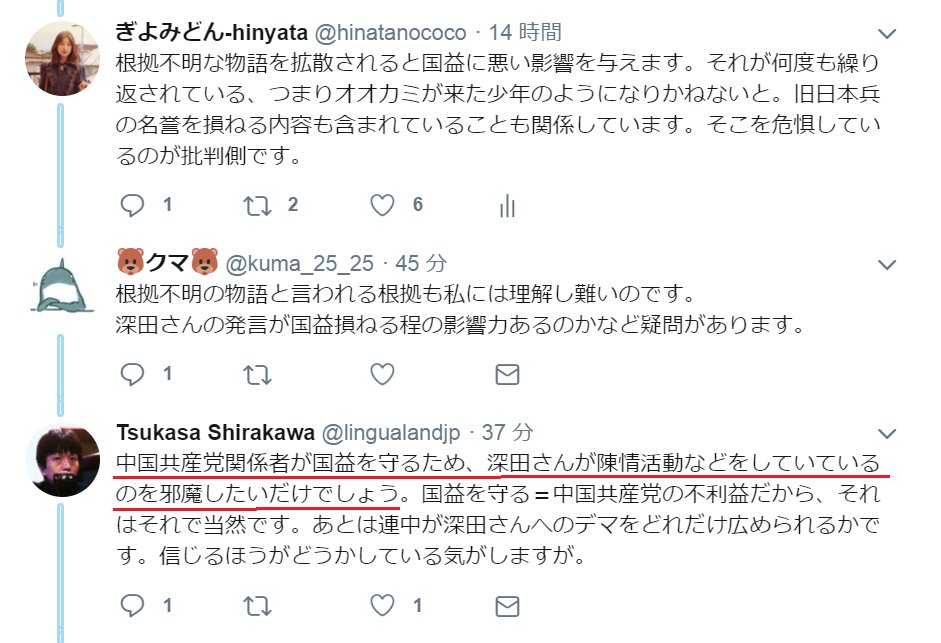The height and width of the screenshot is (643, 941).
Task: Reply to クマ's tweet
Action: point(132,374)
